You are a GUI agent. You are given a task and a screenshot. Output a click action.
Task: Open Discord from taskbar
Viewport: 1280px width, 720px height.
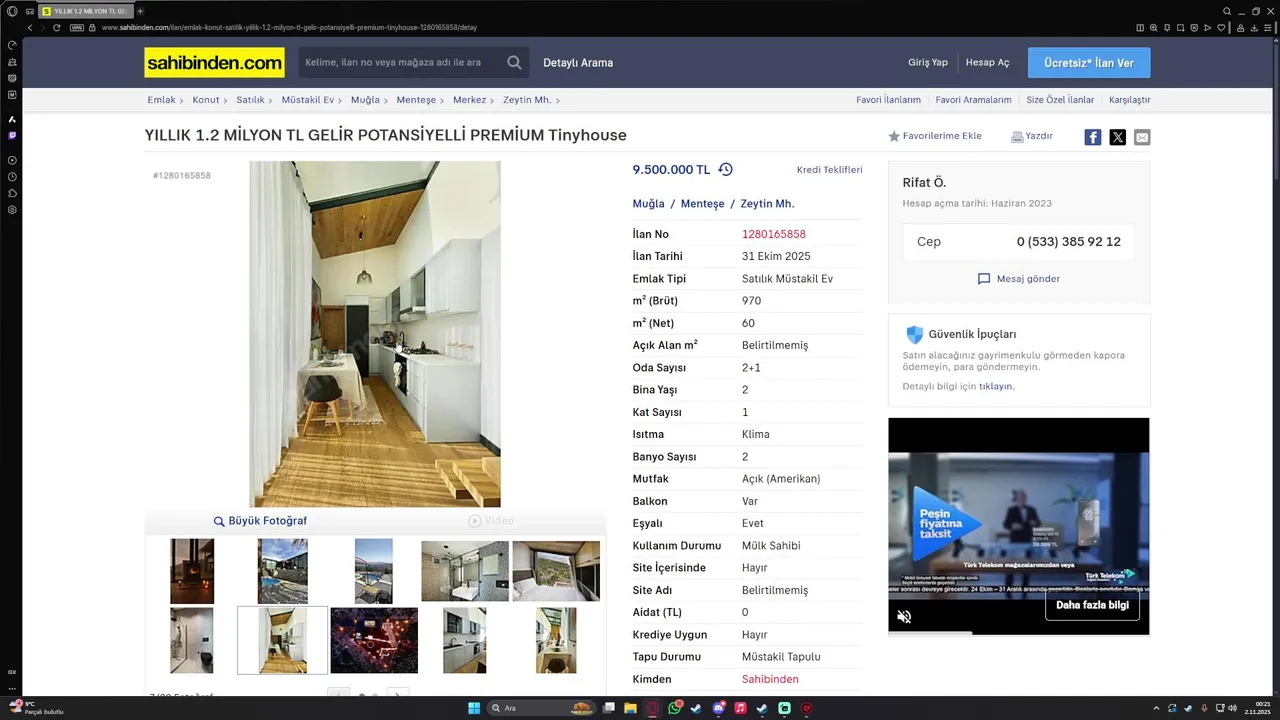click(x=718, y=708)
